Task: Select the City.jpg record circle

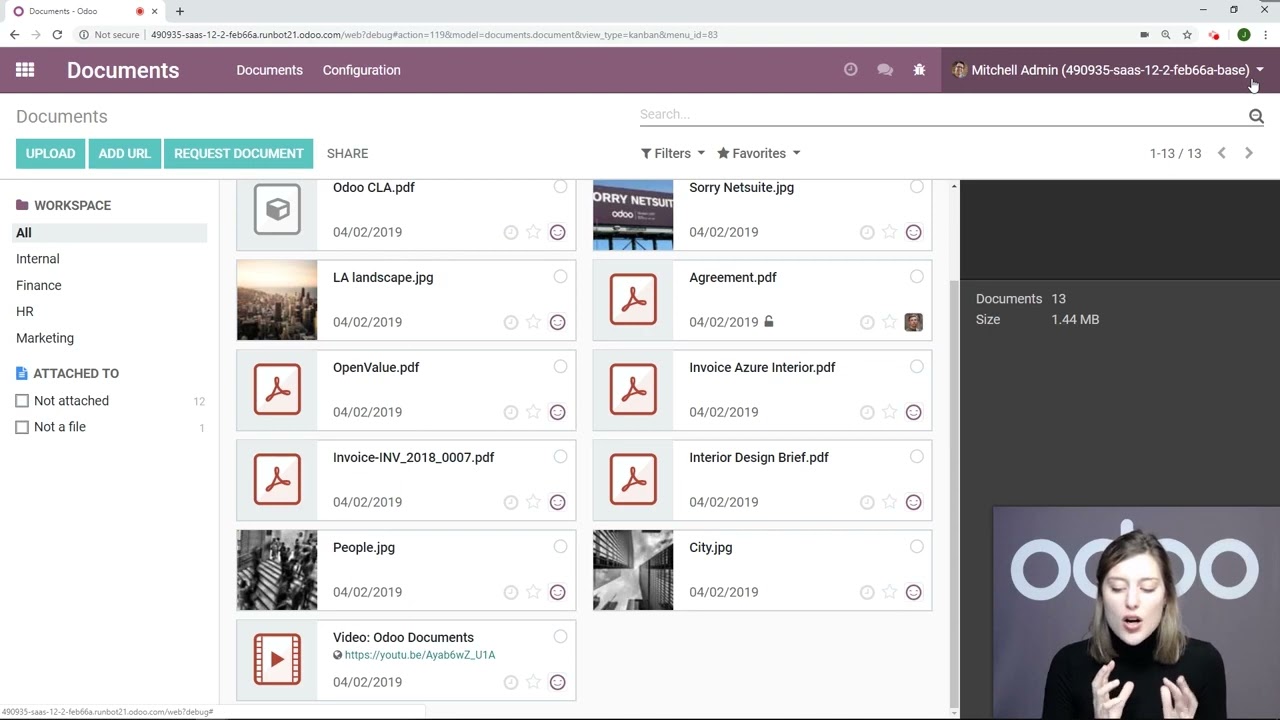Action: (x=916, y=547)
